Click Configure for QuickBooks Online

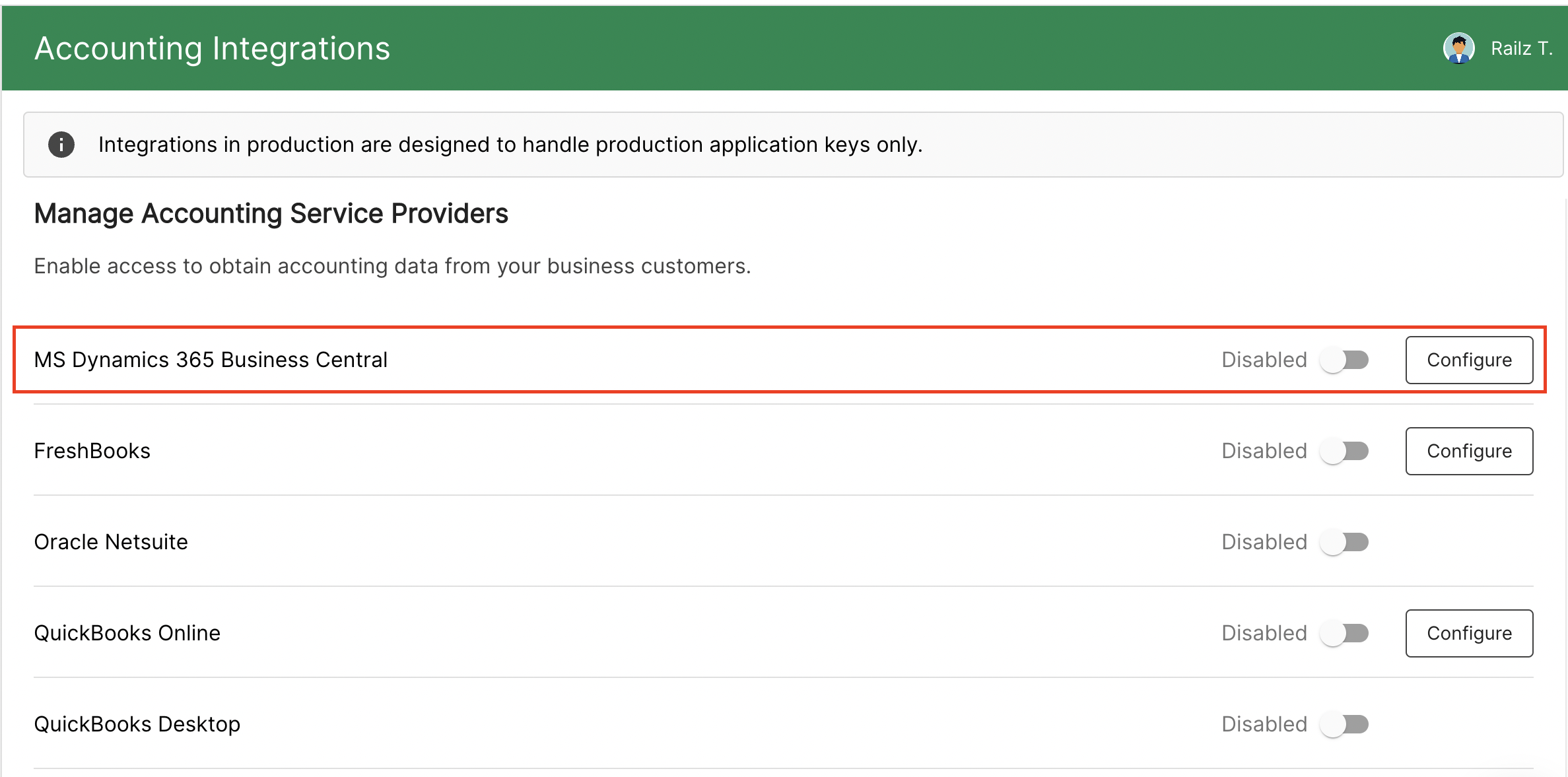(1469, 633)
